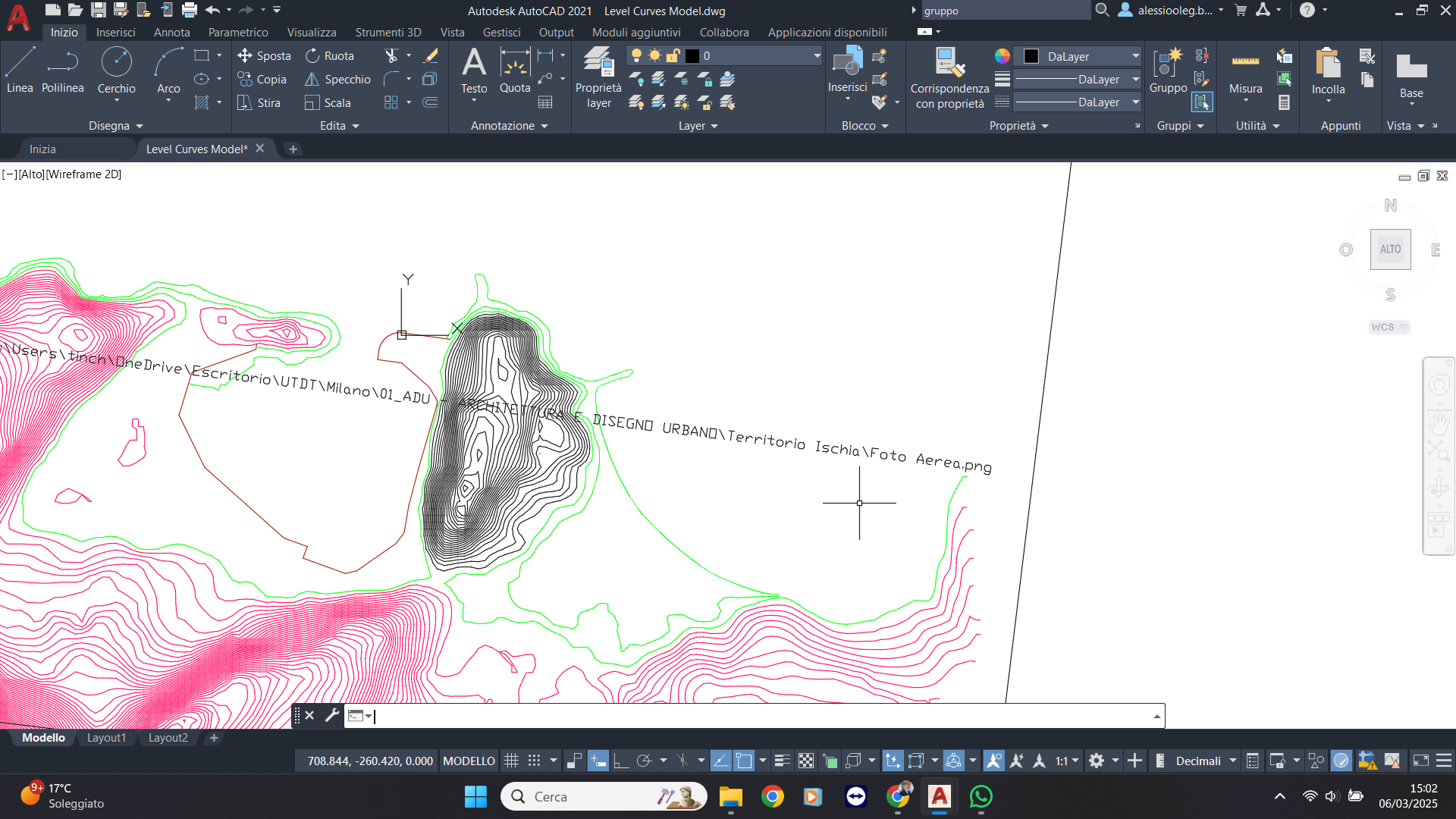
Task: Toggle drawing grid display in status bar
Action: tap(512, 761)
